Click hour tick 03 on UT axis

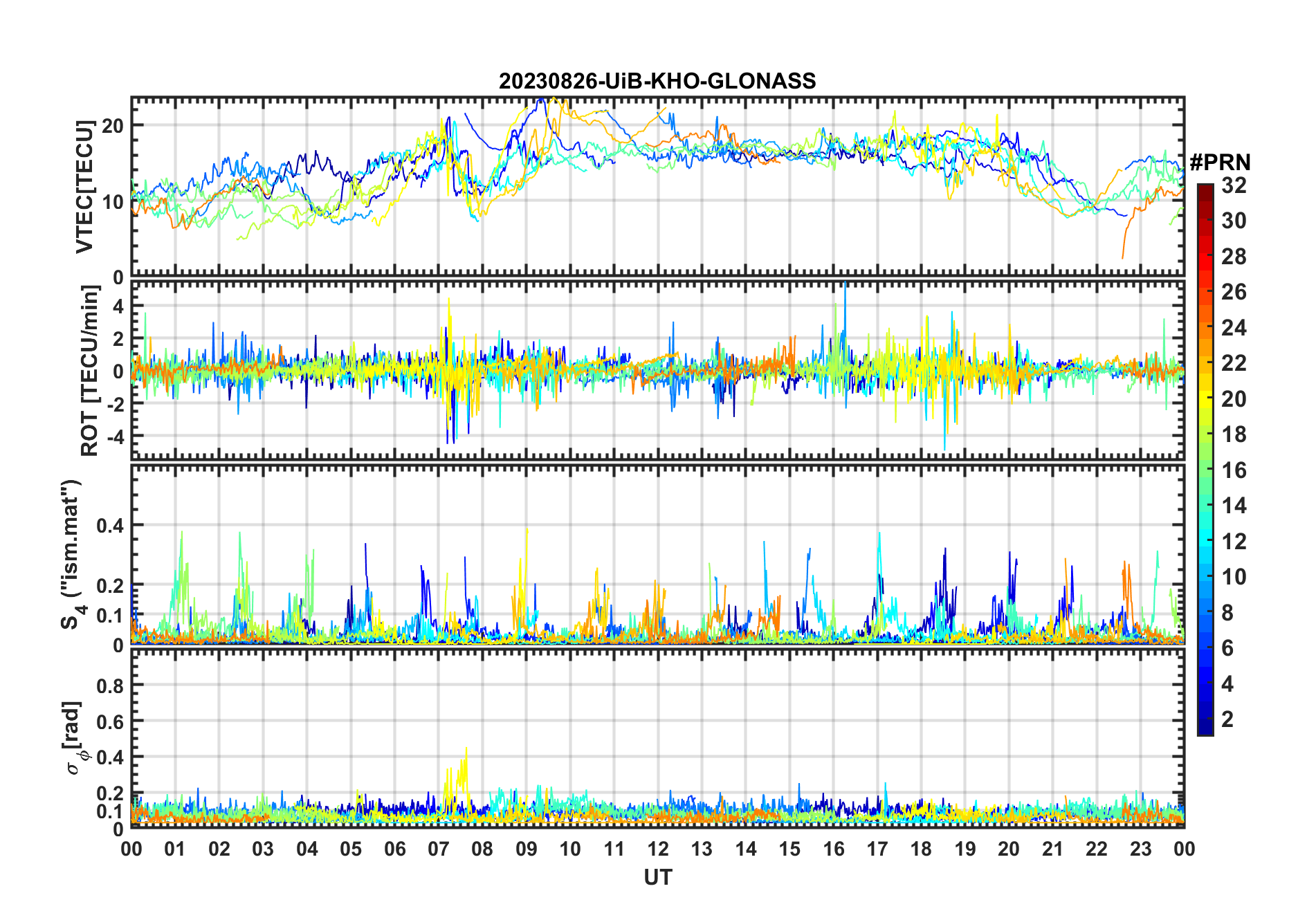[263, 849]
